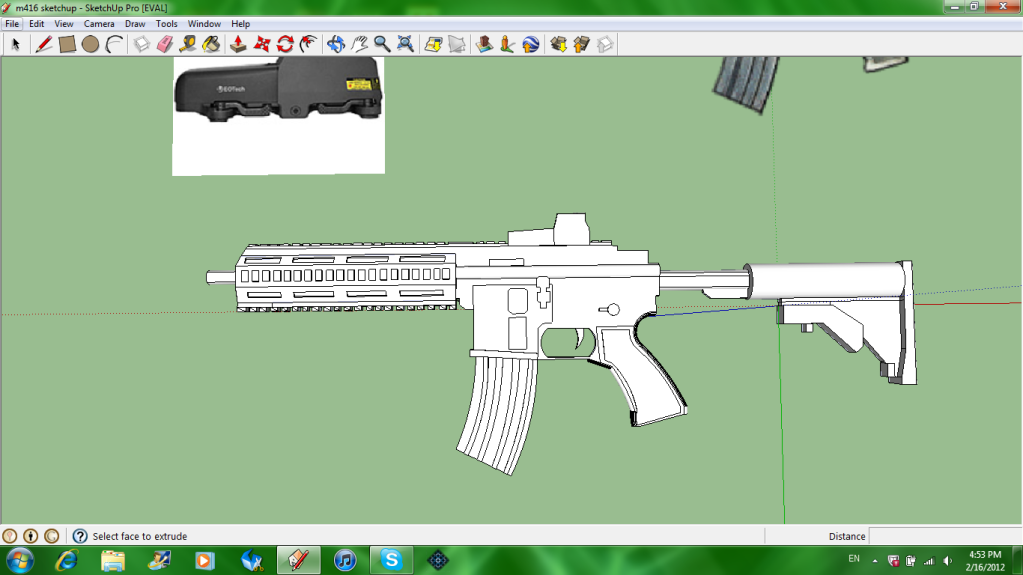Click the Add Location icon
The height and width of the screenshot is (575, 1023).
pyautogui.click(x=433, y=44)
